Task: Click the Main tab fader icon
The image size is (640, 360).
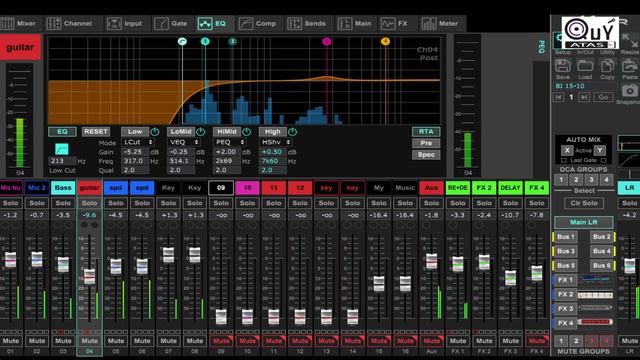Action: click(x=344, y=24)
